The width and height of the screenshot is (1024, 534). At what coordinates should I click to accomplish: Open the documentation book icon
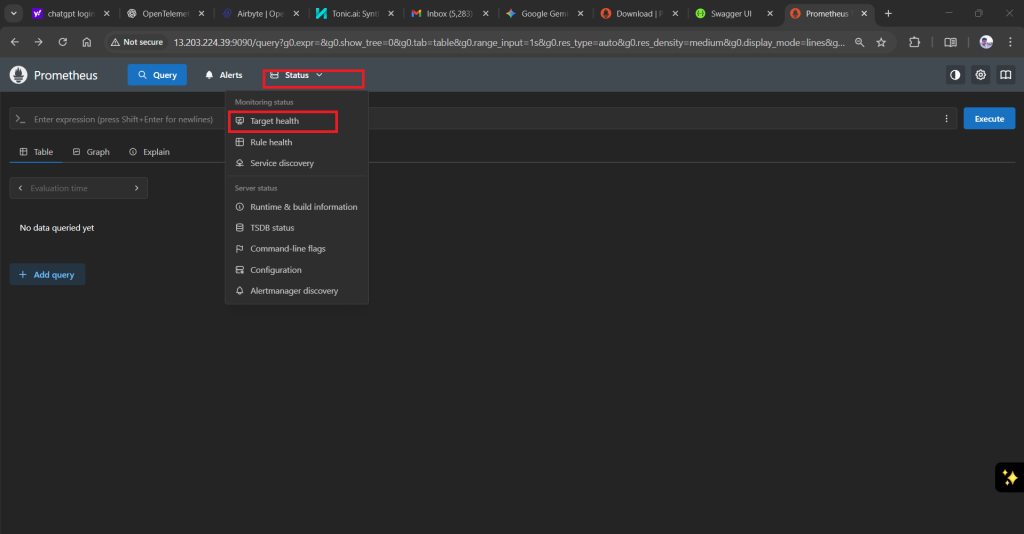pyautogui.click(x=1006, y=75)
